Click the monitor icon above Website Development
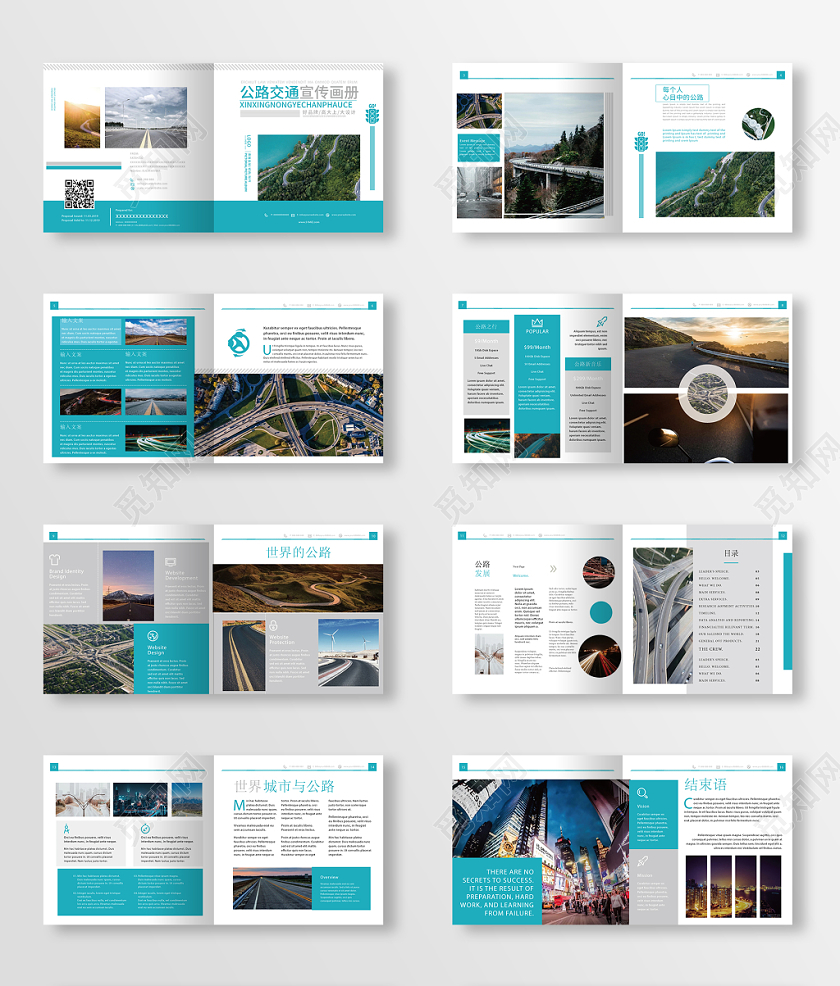This screenshot has width=840, height=986. pyautogui.click(x=171, y=562)
